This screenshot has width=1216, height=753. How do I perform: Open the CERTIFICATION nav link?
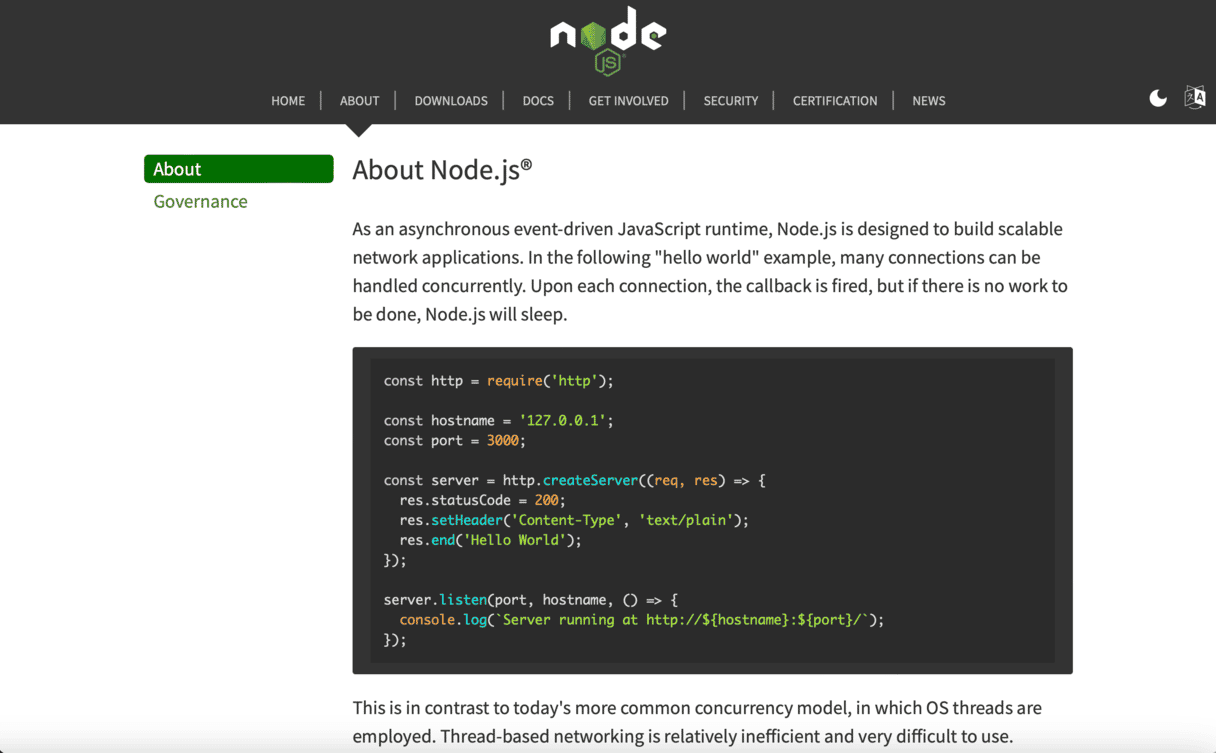(x=834, y=101)
